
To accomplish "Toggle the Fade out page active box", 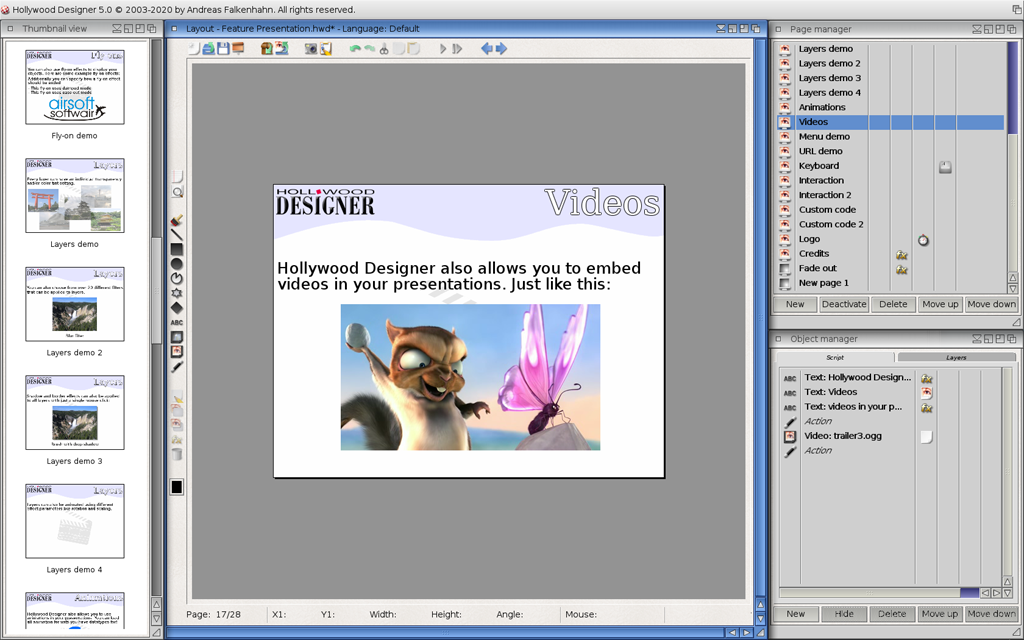I will tap(785, 269).
